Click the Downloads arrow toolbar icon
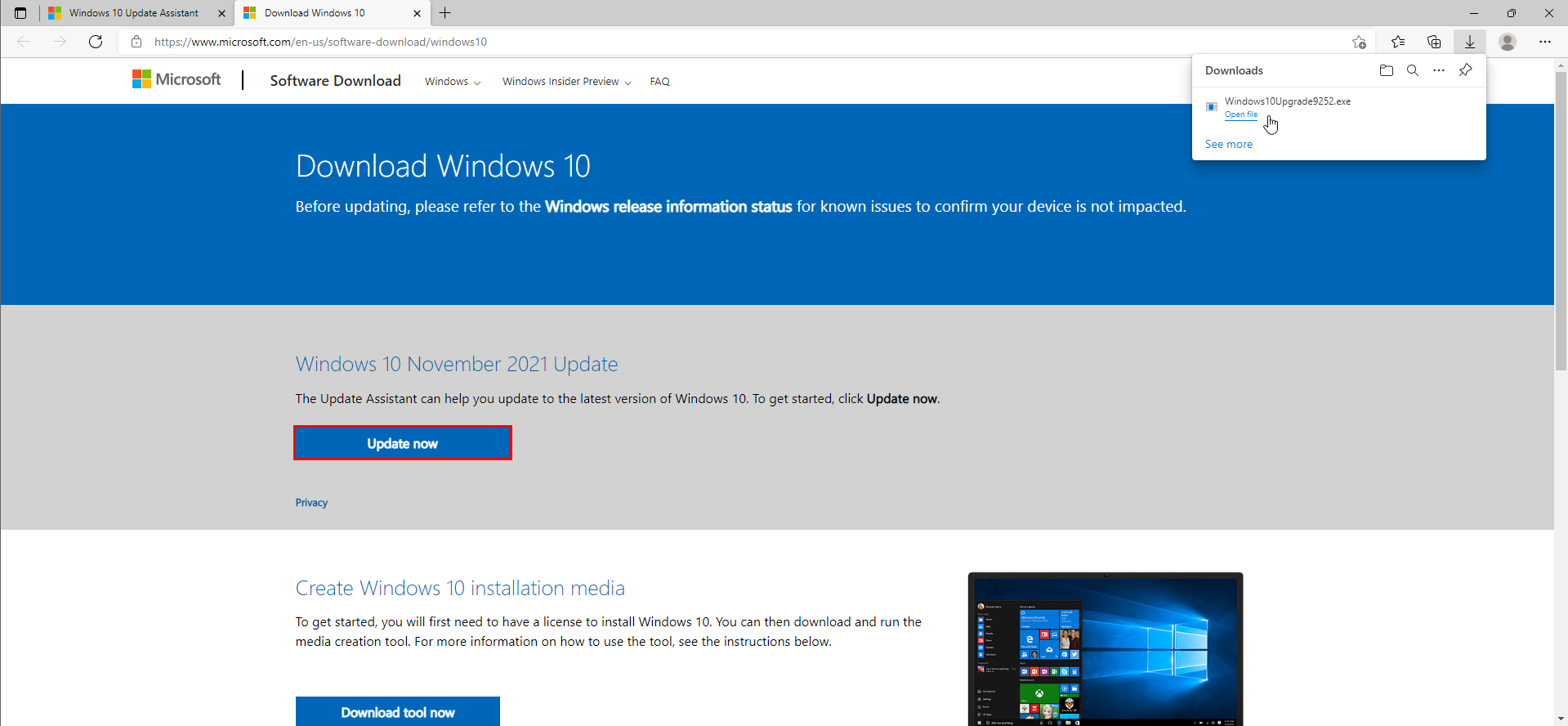 click(x=1470, y=42)
